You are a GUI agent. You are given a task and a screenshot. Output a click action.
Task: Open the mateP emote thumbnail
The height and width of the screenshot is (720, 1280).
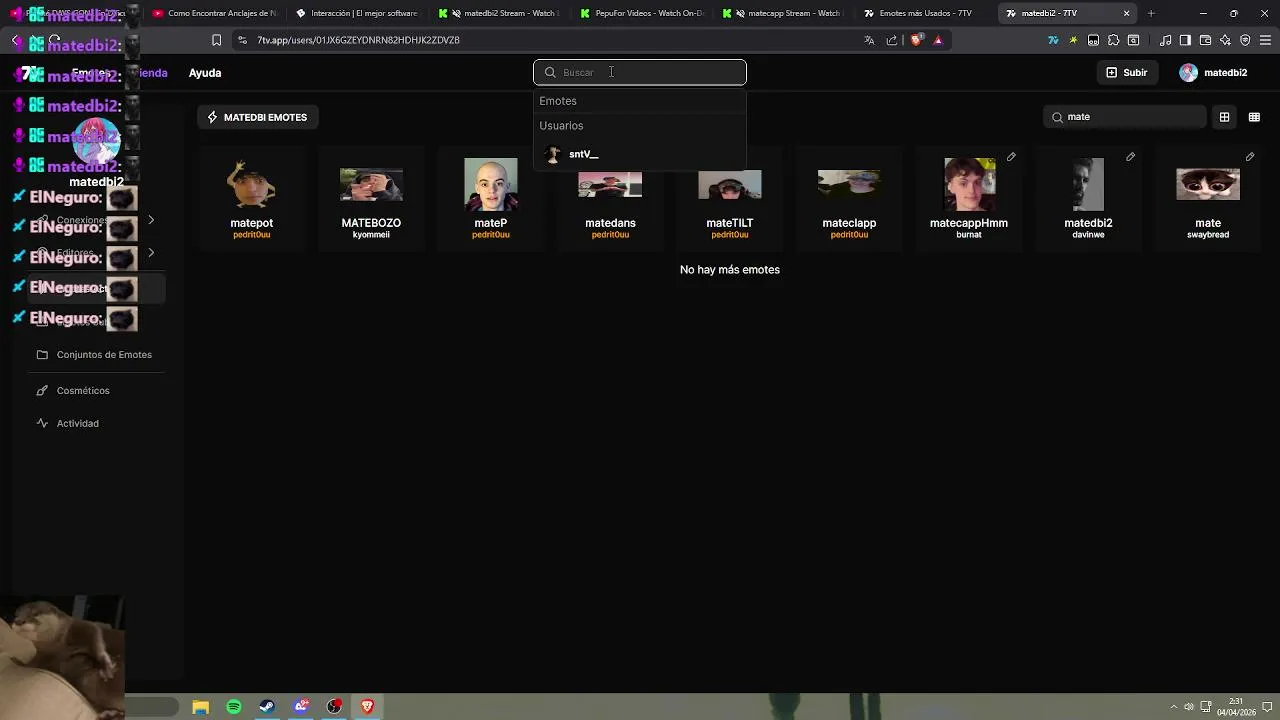[491, 185]
